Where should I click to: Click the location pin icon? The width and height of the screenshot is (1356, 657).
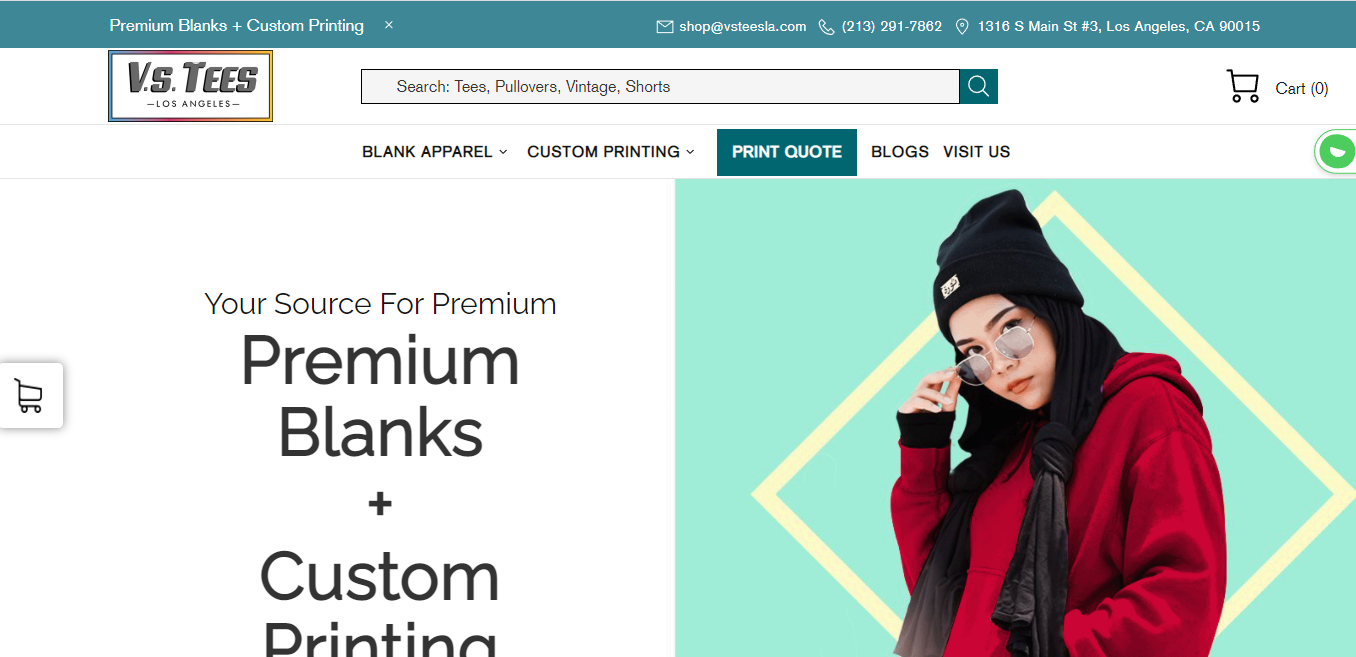962,27
